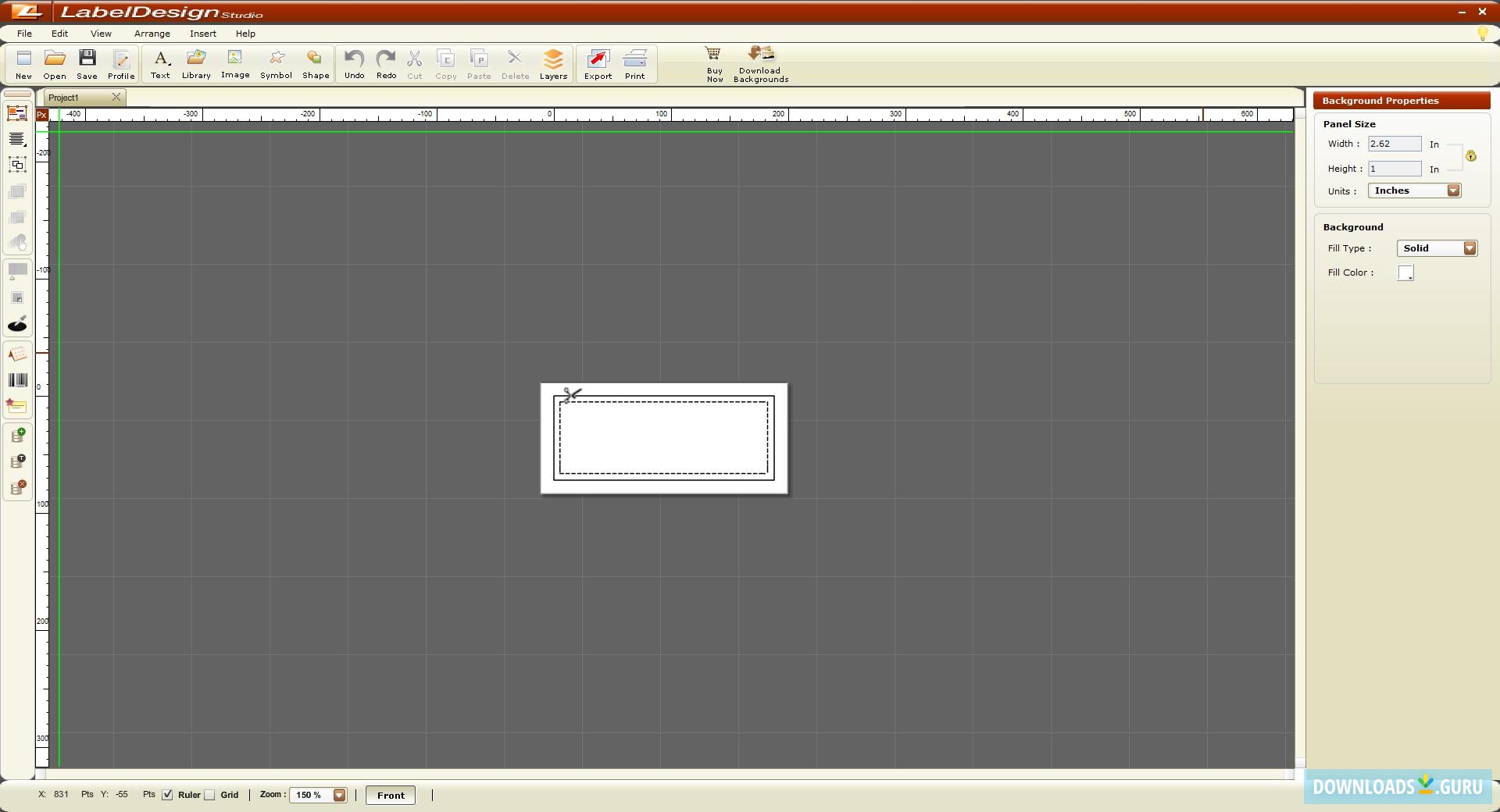
Task: Export the label design
Action: point(598,64)
